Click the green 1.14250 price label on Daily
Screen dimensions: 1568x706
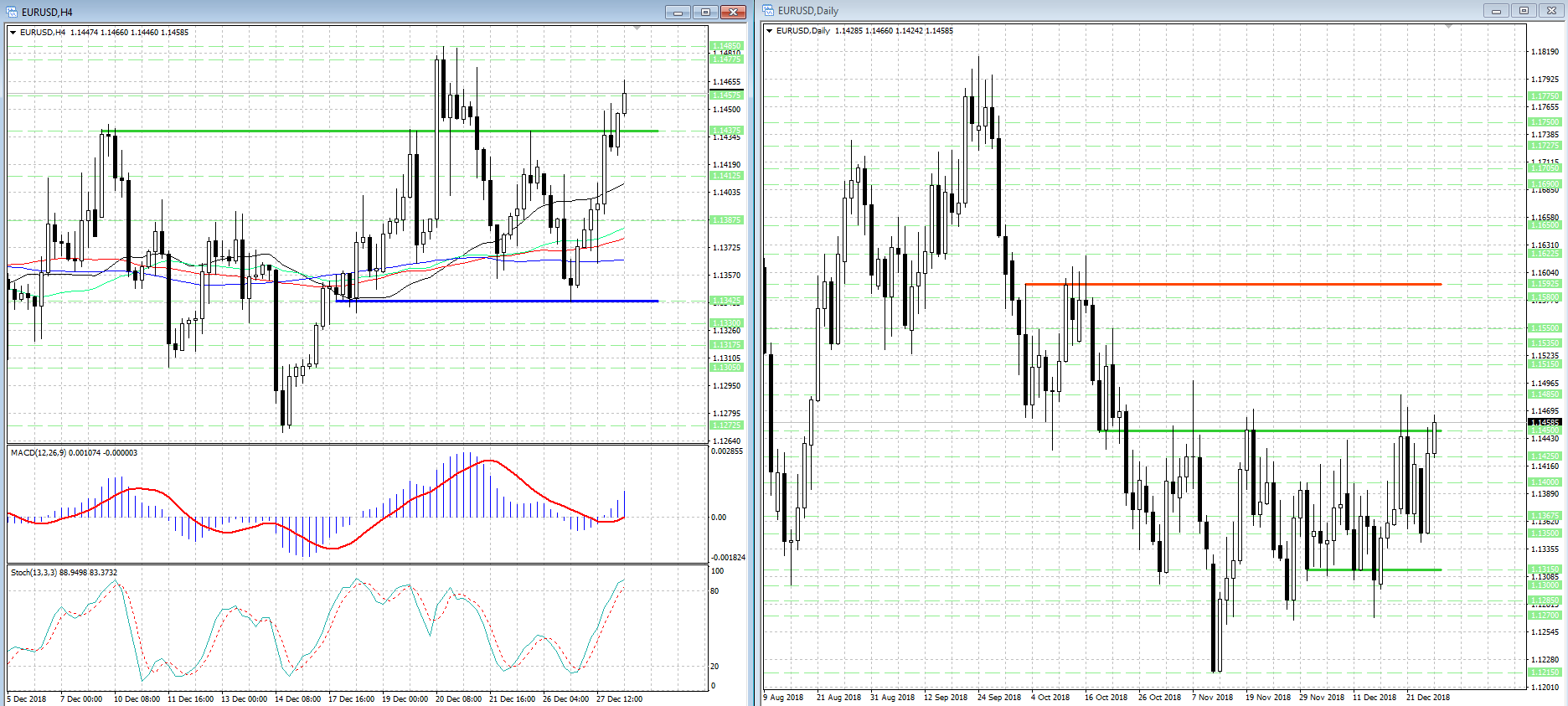tap(1545, 456)
